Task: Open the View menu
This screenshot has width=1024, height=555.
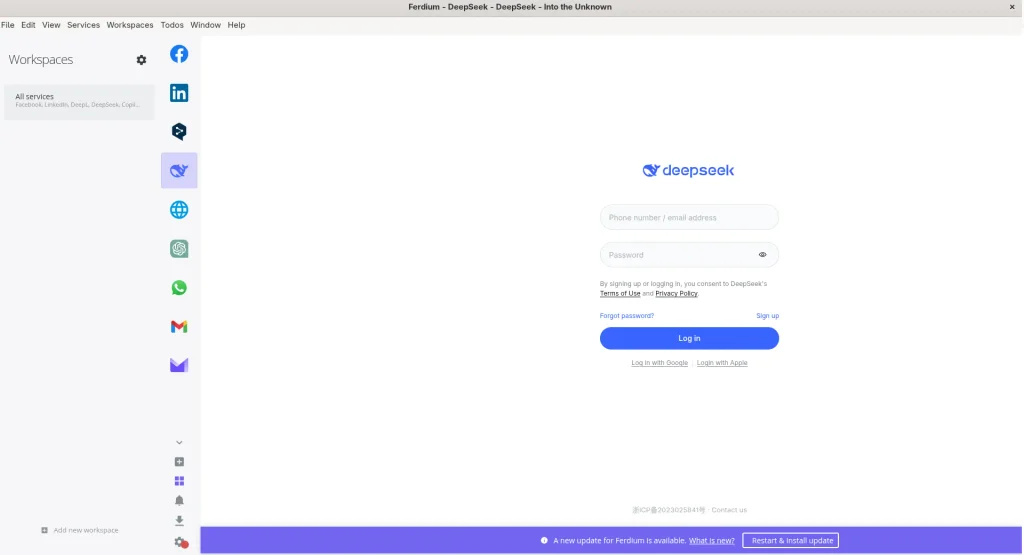Action: point(51,25)
